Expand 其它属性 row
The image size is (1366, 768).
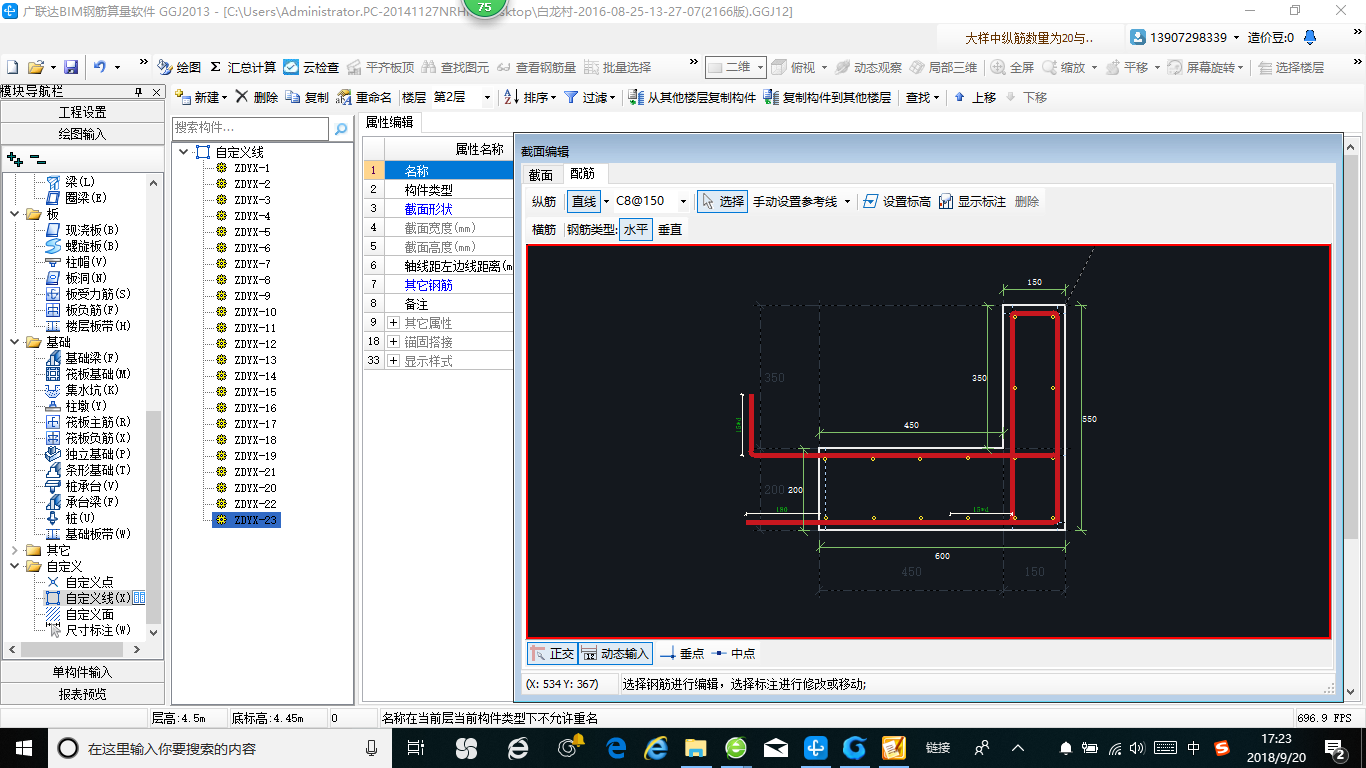pyautogui.click(x=393, y=323)
